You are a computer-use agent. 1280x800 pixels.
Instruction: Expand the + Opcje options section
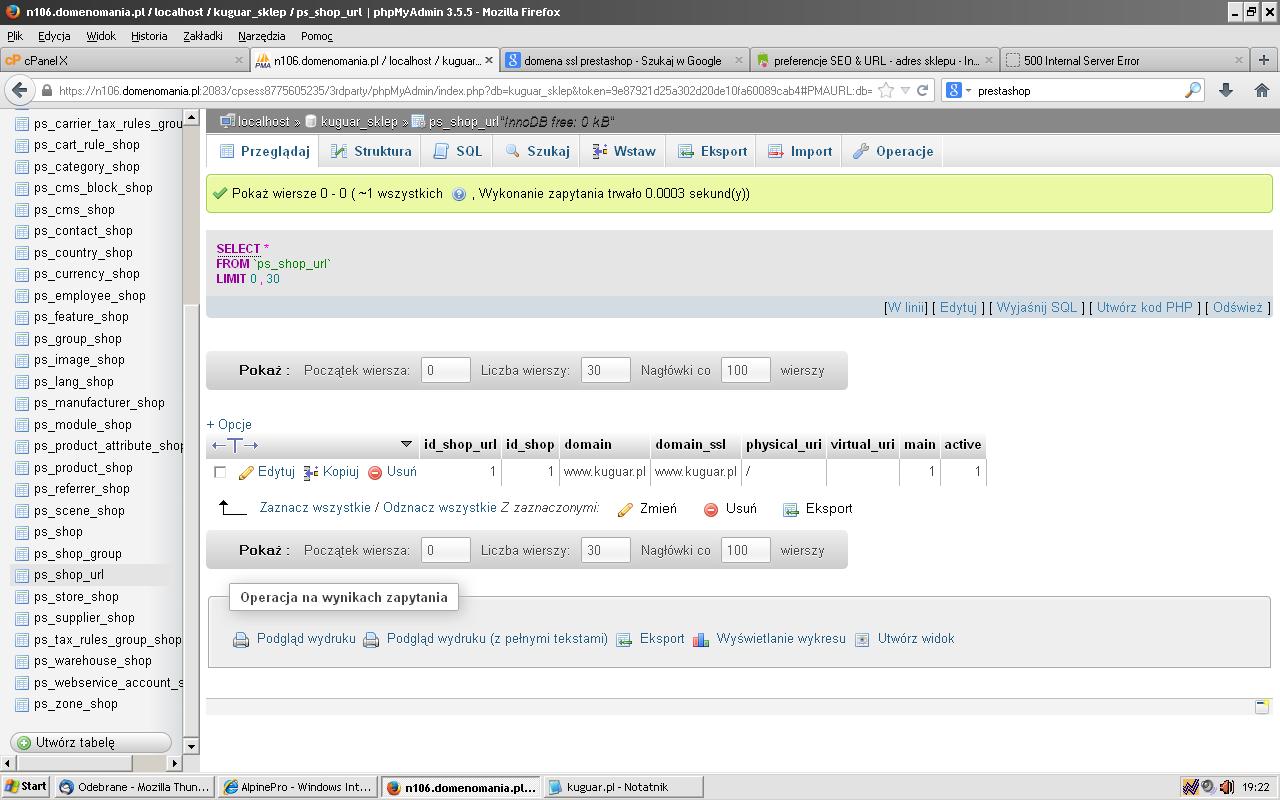[229, 424]
